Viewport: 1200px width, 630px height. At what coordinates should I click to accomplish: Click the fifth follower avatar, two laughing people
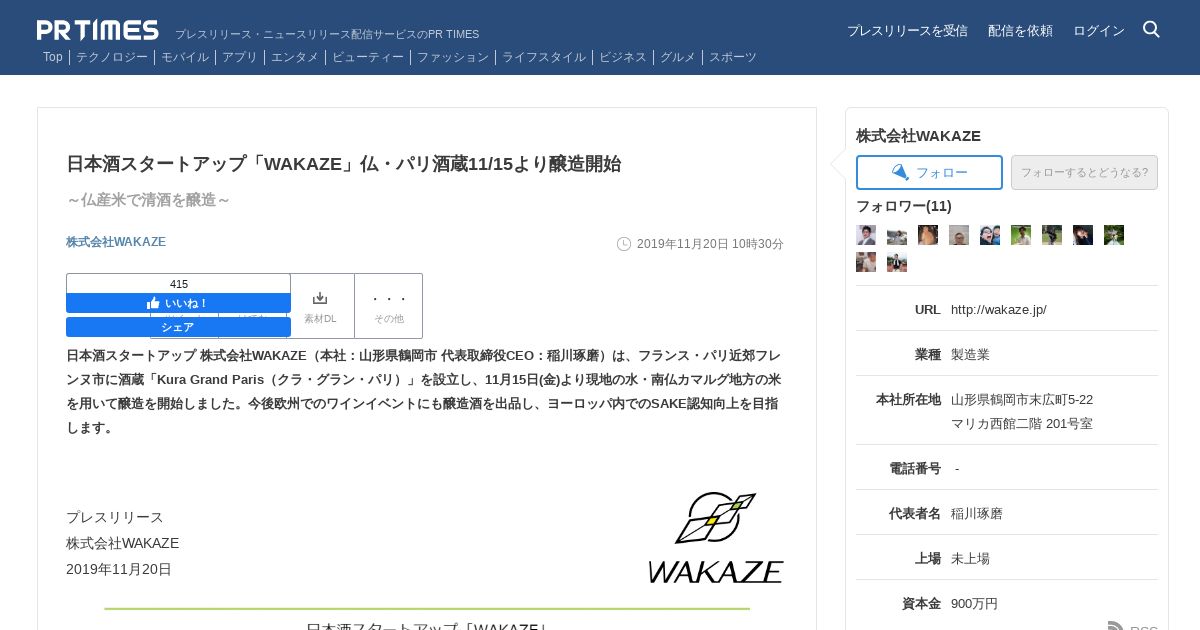[990, 235]
